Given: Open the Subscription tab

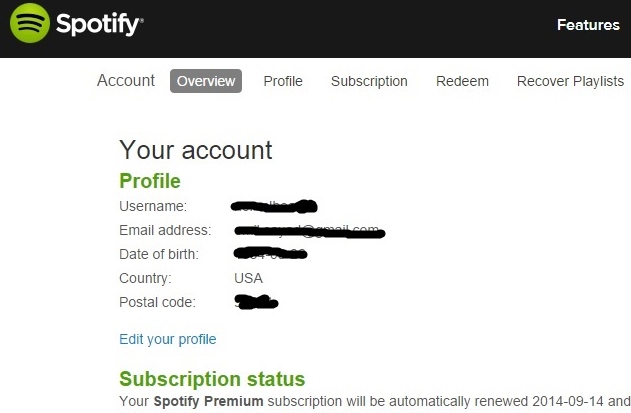Looking at the screenshot, I should tap(369, 81).
